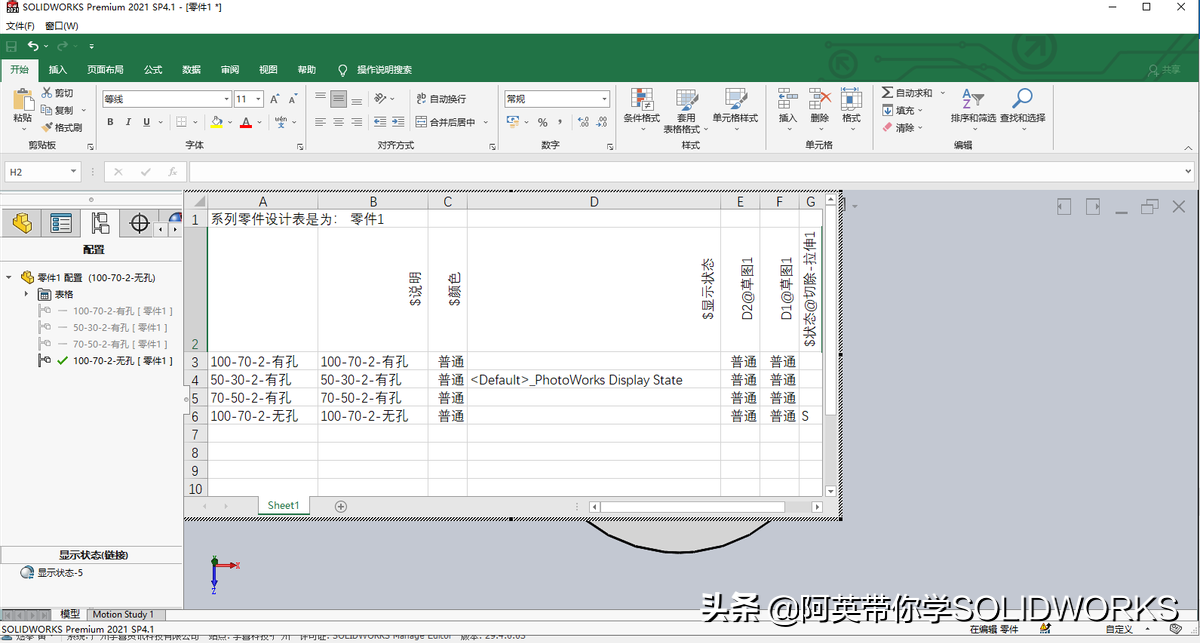Open the Motion Study 1 tab
The image size is (1200, 643).
click(x=123, y=614)
